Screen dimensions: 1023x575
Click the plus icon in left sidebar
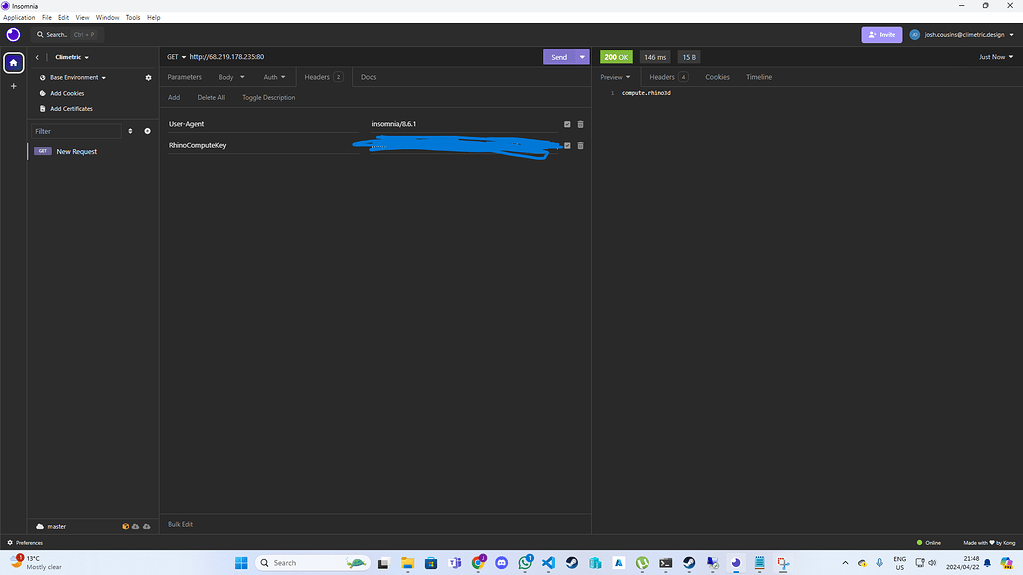click(14, 85)
